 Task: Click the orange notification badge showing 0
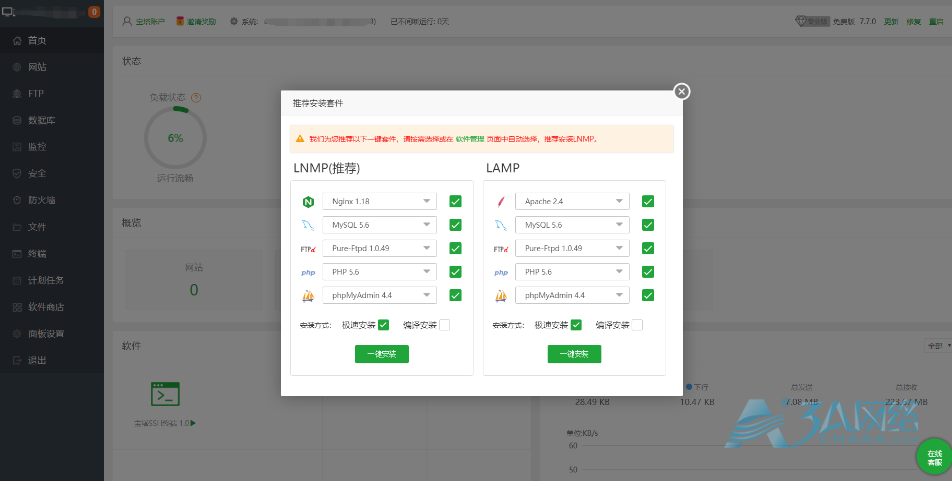point(94,12)
